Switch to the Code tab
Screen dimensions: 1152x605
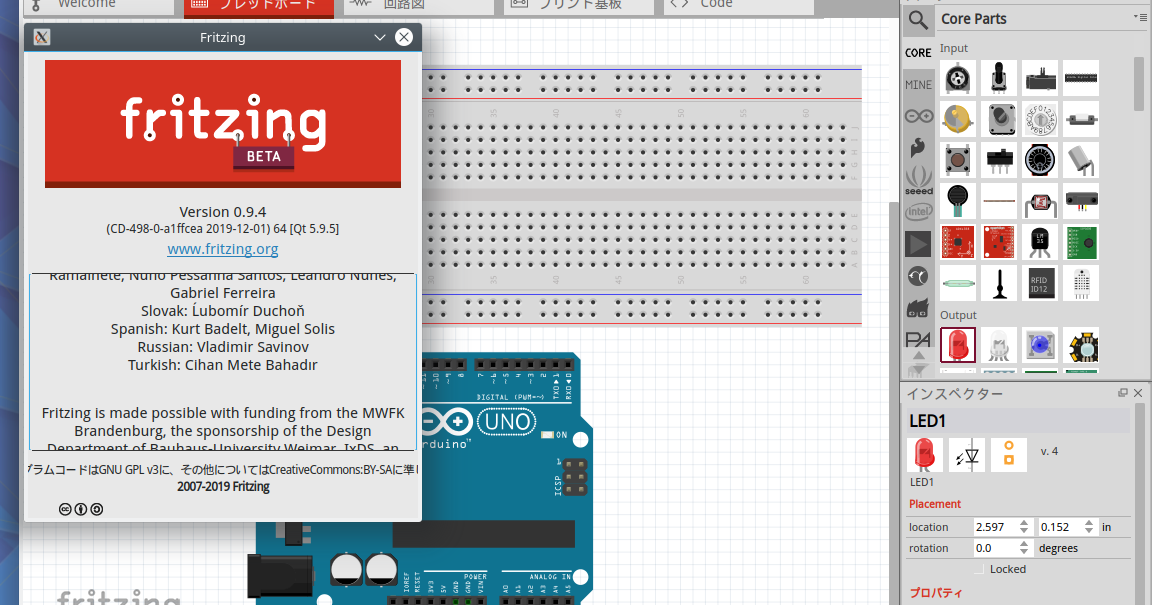739,6
